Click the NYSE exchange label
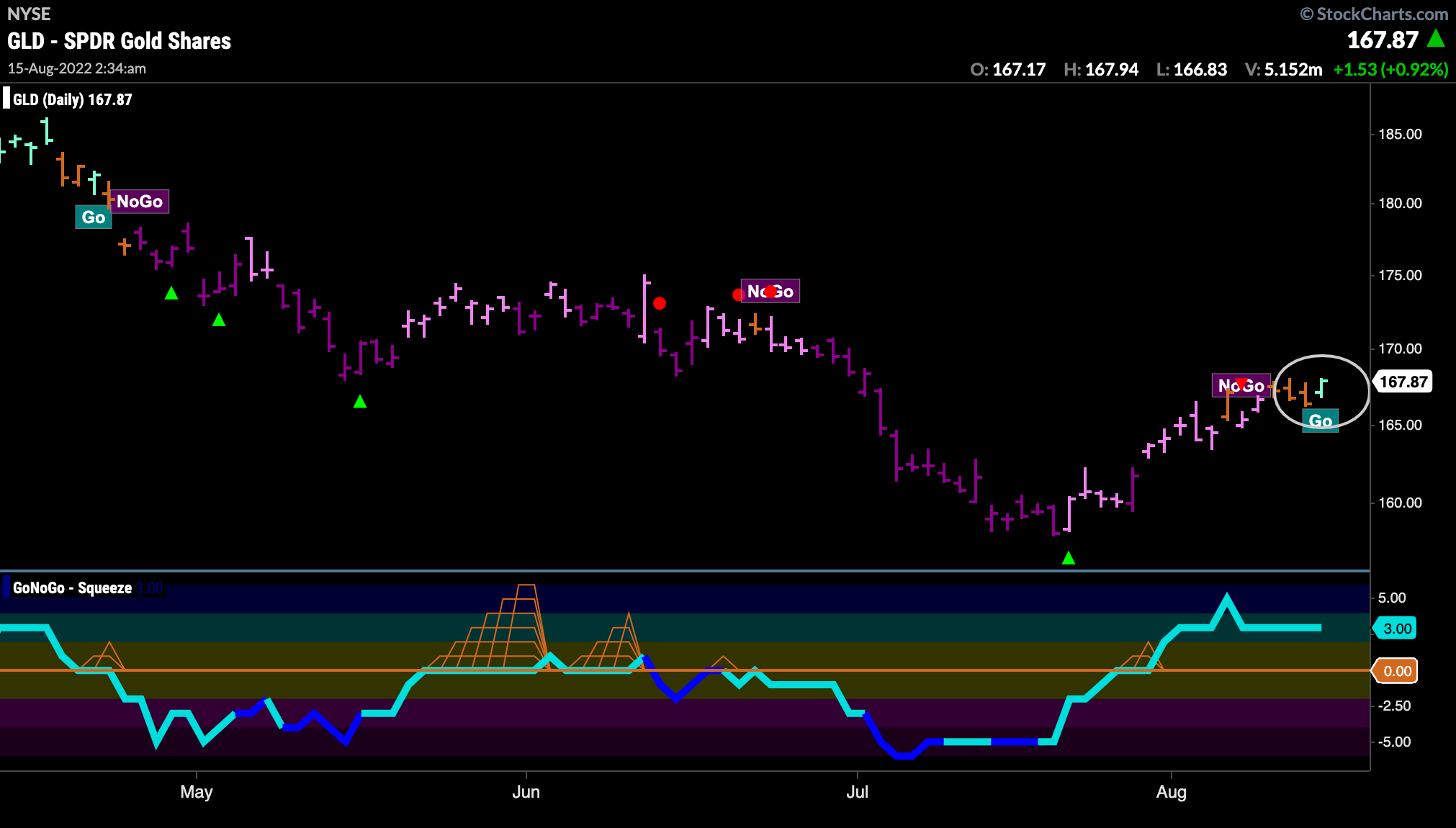 (29, 14)
